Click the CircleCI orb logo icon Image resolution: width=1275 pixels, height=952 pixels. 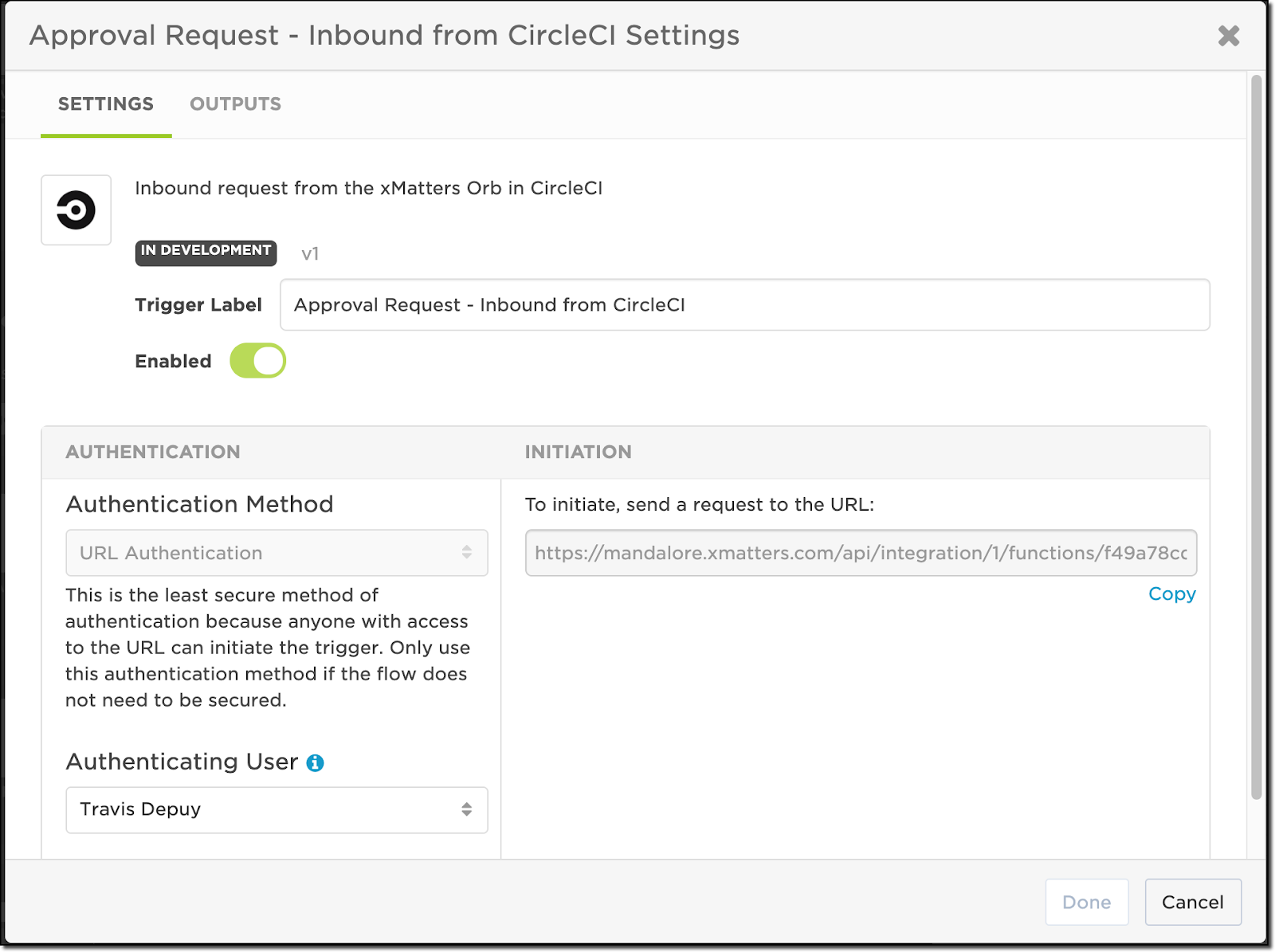point(76,210)
